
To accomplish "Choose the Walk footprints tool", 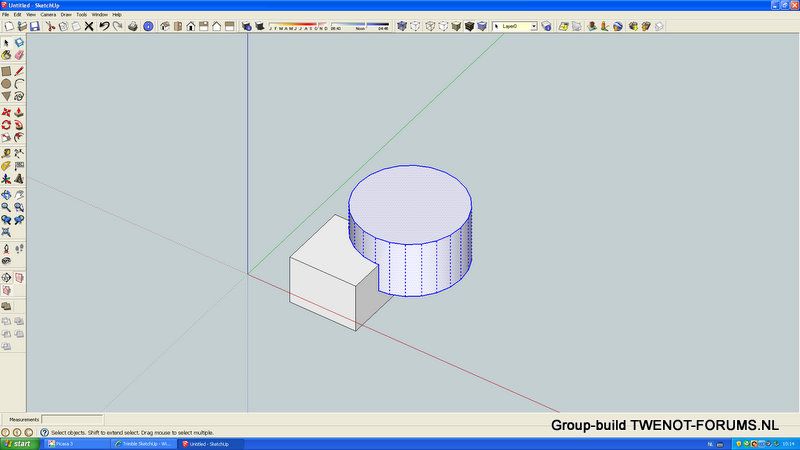I will 19,249.
